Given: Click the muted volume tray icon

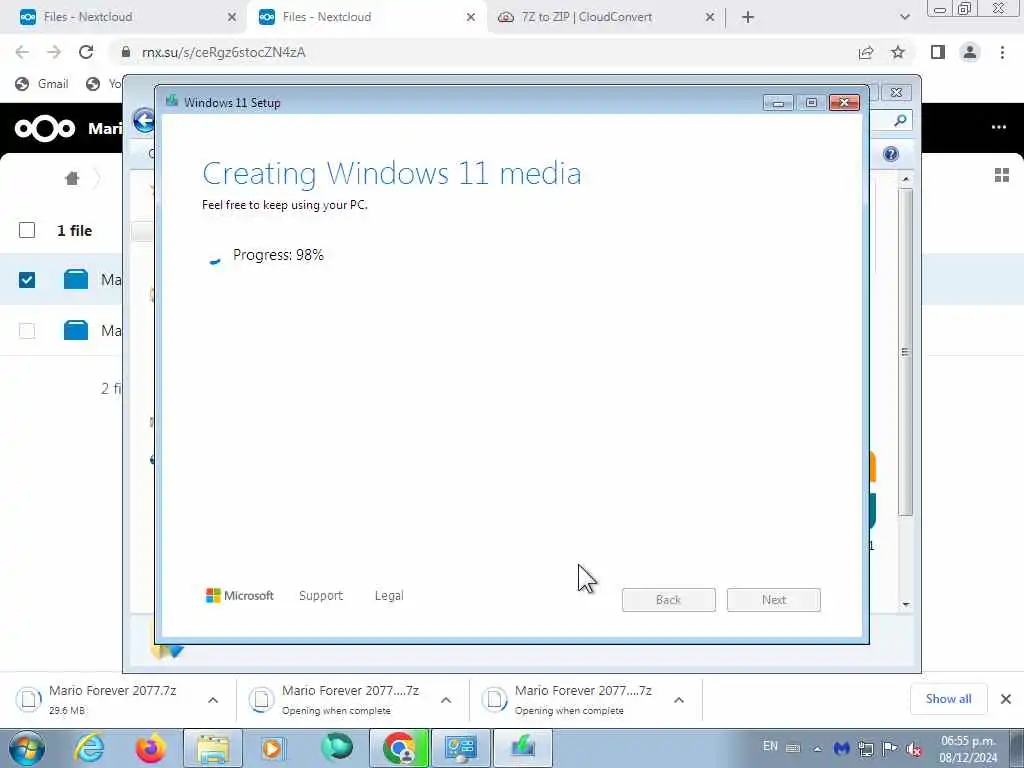Looking at the screenshot, I should click(x=914, y=749).
